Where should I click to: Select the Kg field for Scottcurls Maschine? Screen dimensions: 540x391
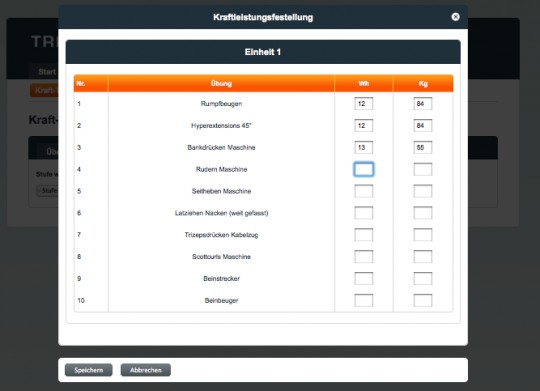click(423, 257)
